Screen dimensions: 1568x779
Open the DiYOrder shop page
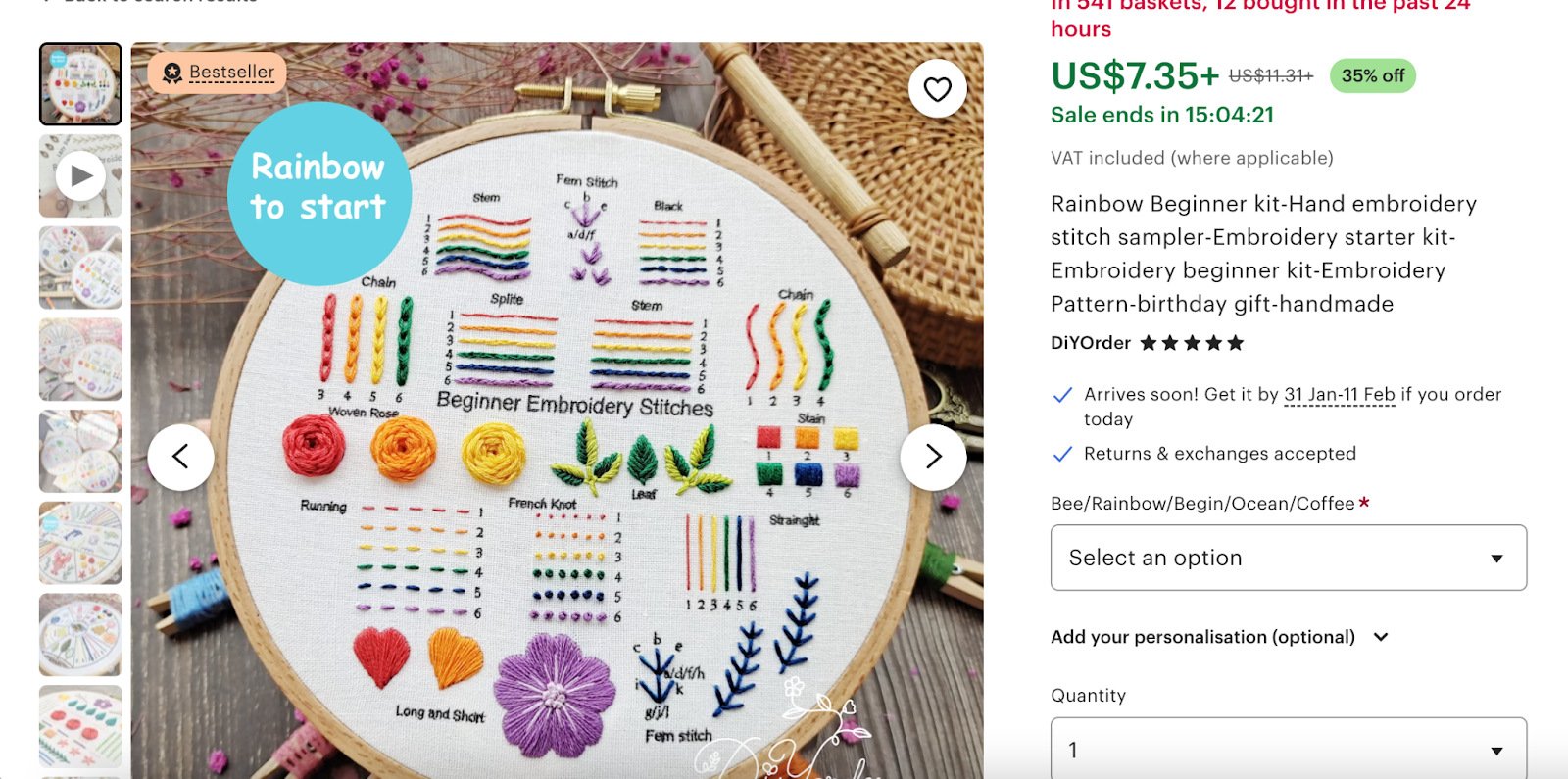[1090, 343]
